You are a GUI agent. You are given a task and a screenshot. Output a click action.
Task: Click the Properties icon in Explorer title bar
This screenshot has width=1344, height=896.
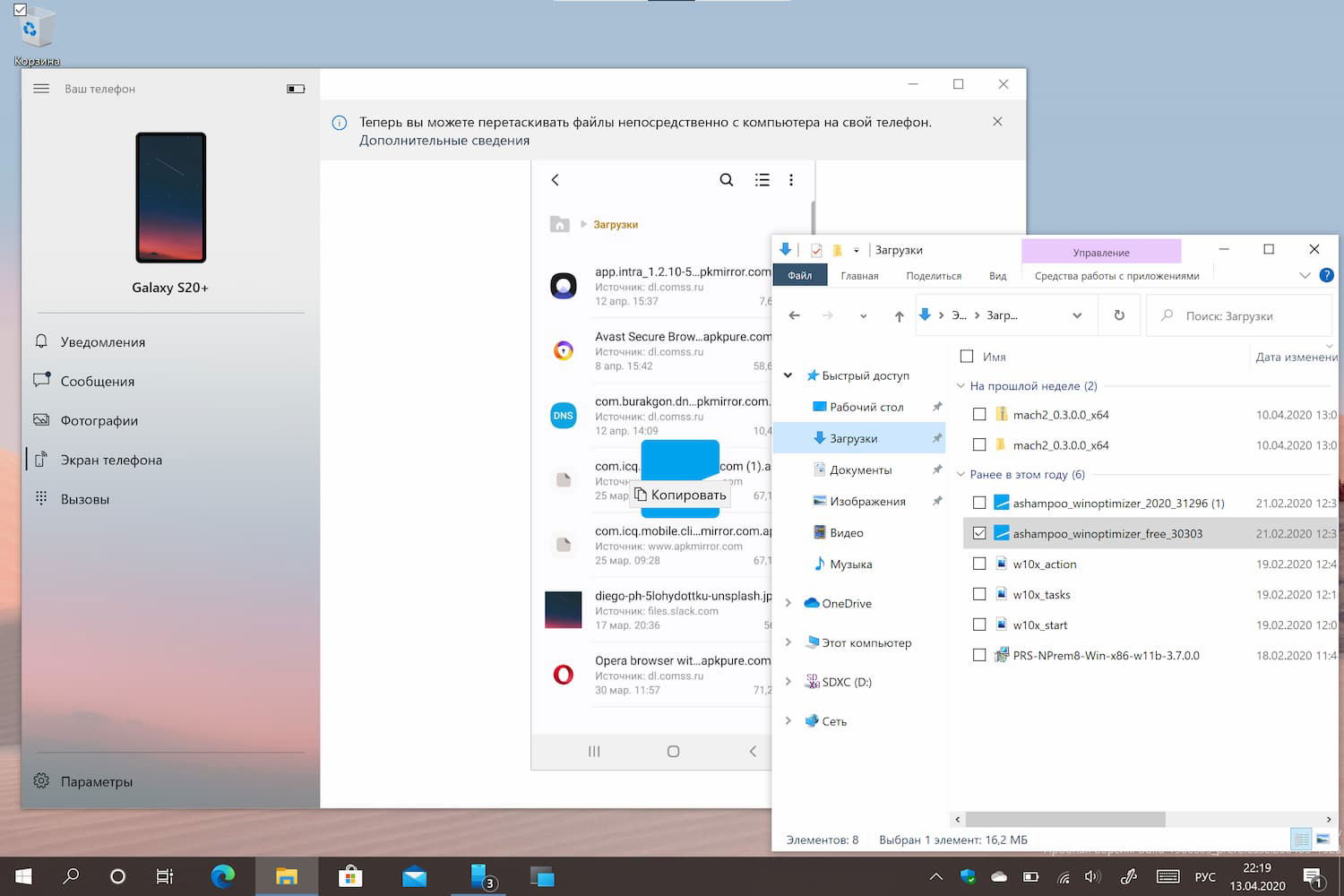pyautogui.click(x=816, y=250)
